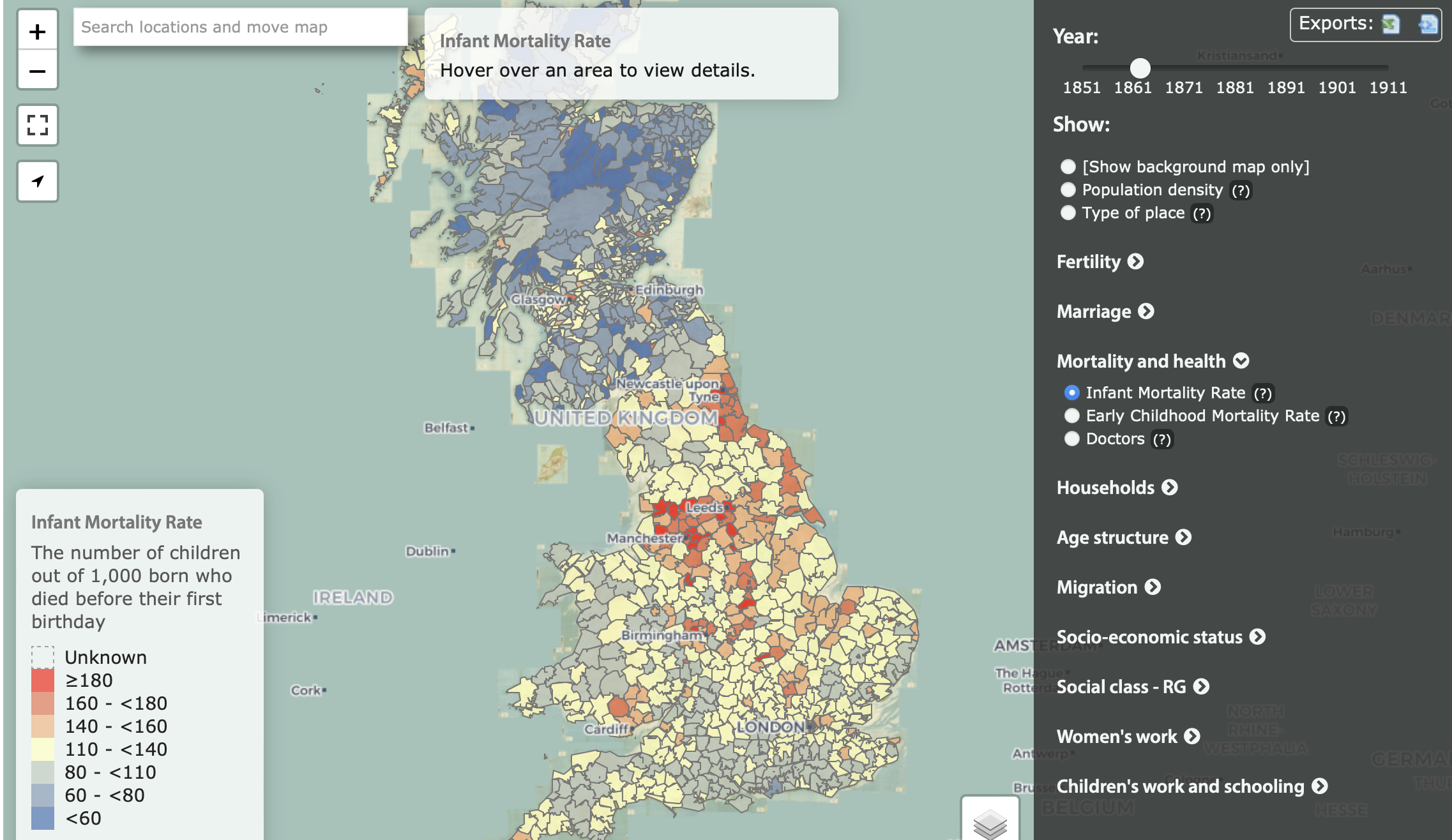1452x840 pixels.
Task: Click the Search locations input field
Action: coord(240,27)
